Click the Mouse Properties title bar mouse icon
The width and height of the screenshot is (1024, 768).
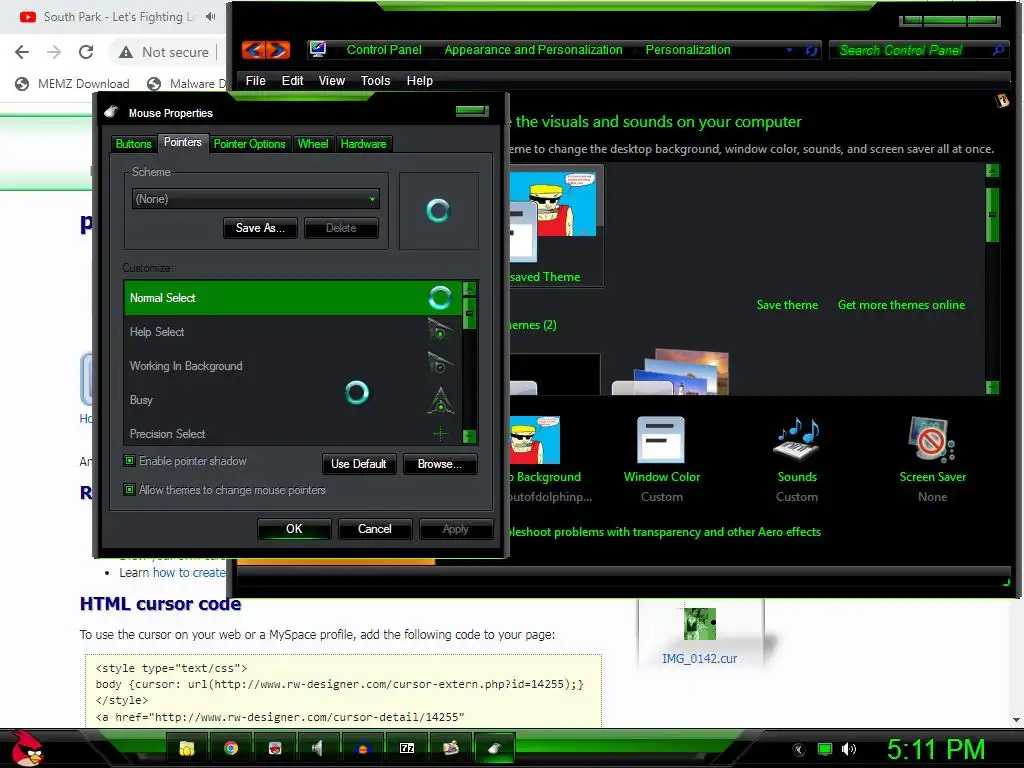(112, 112)
